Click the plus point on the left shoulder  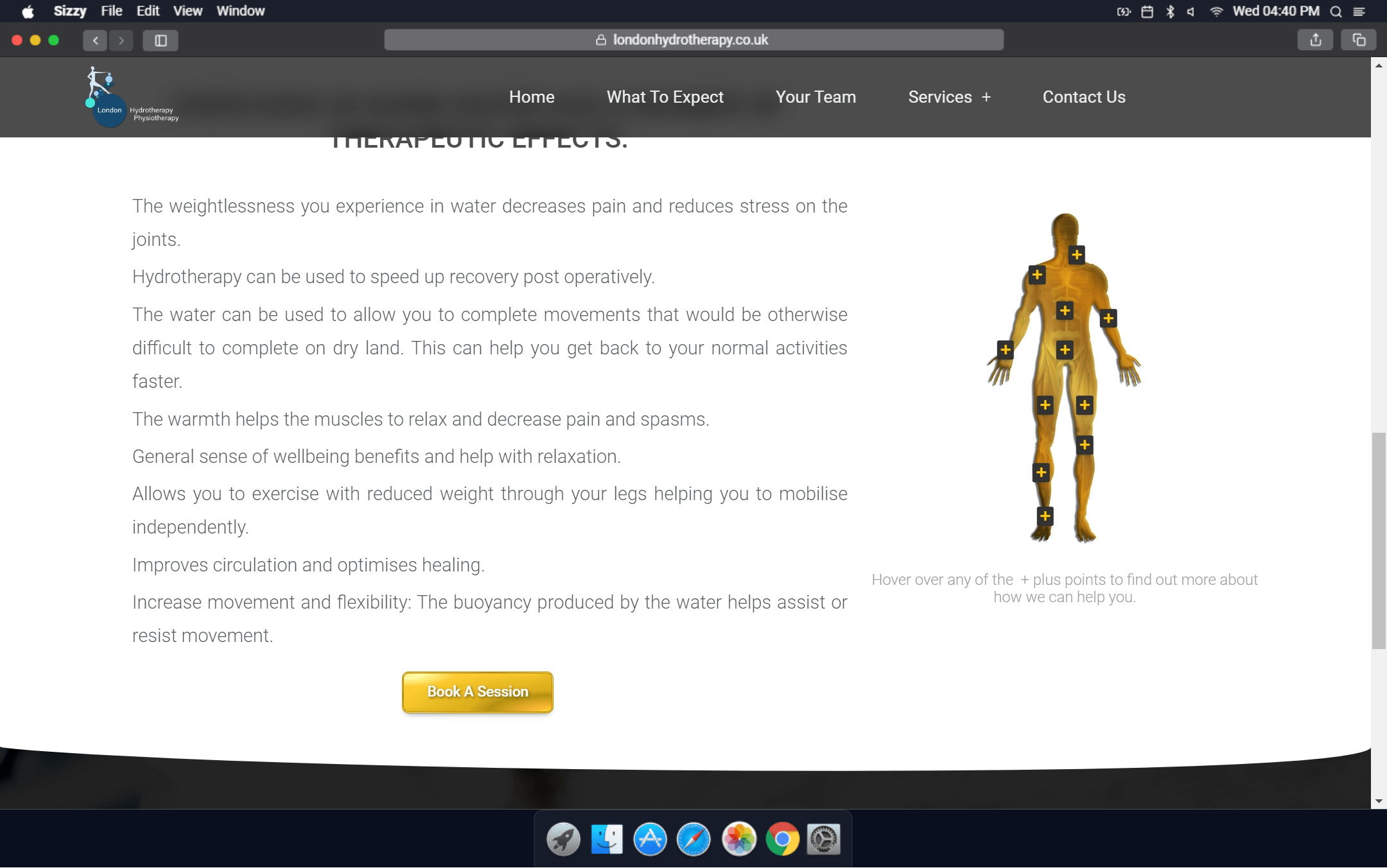click(x=1037, y=275)
